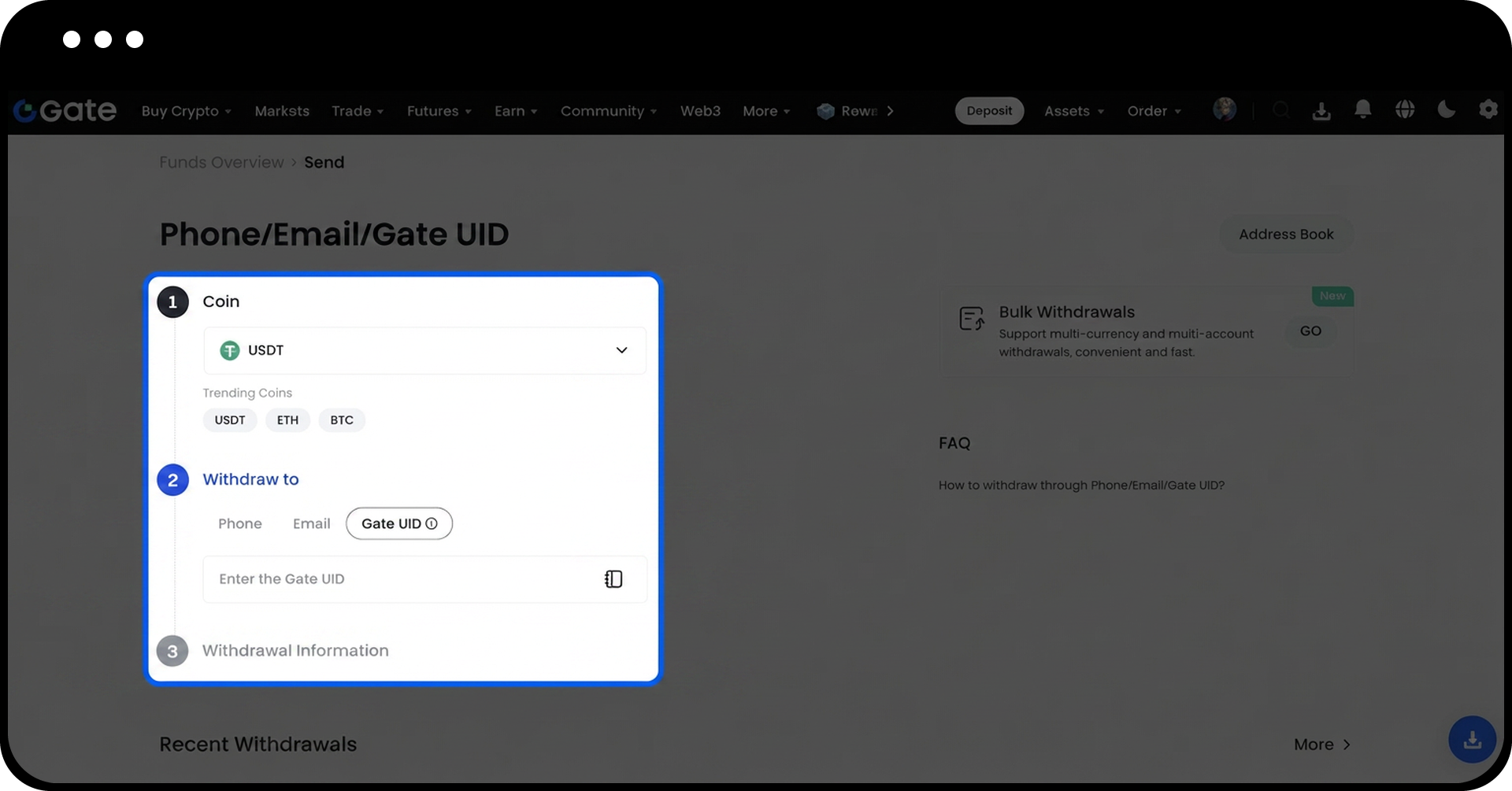The image size is (1512, 791).
Task: Open the user profile avatar
Action: tap(1225, 109)
